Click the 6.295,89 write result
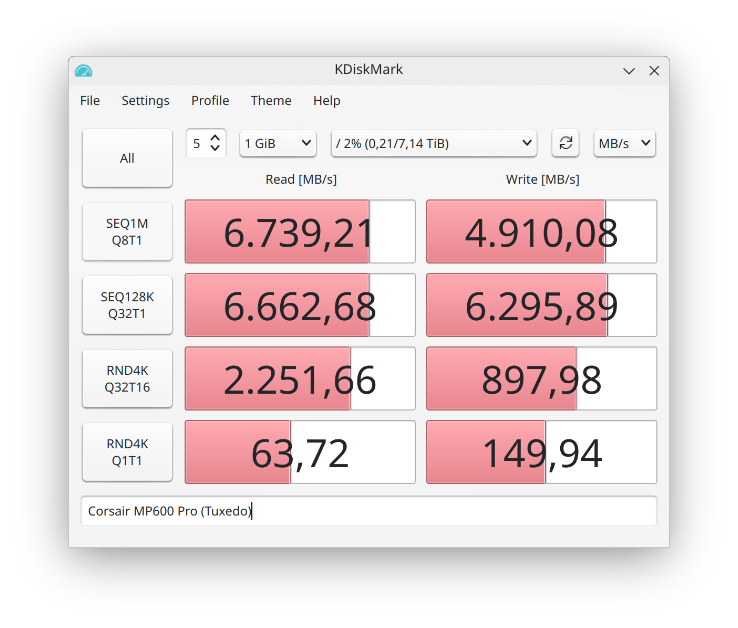The height and width of the screenshot is (628, 738). tap(541, 305)
